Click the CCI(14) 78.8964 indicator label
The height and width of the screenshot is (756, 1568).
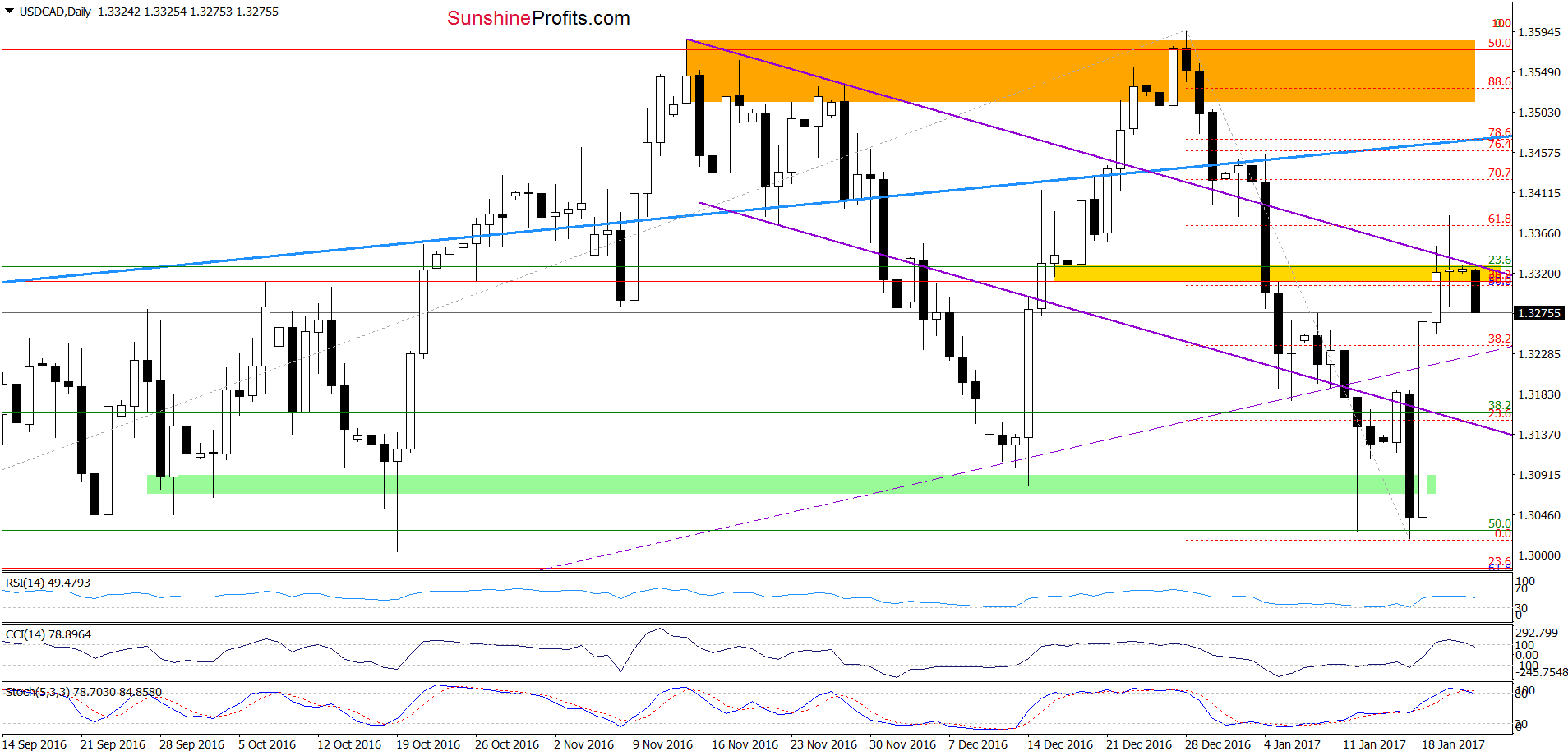pyautogui.click(x=48, y=634)
